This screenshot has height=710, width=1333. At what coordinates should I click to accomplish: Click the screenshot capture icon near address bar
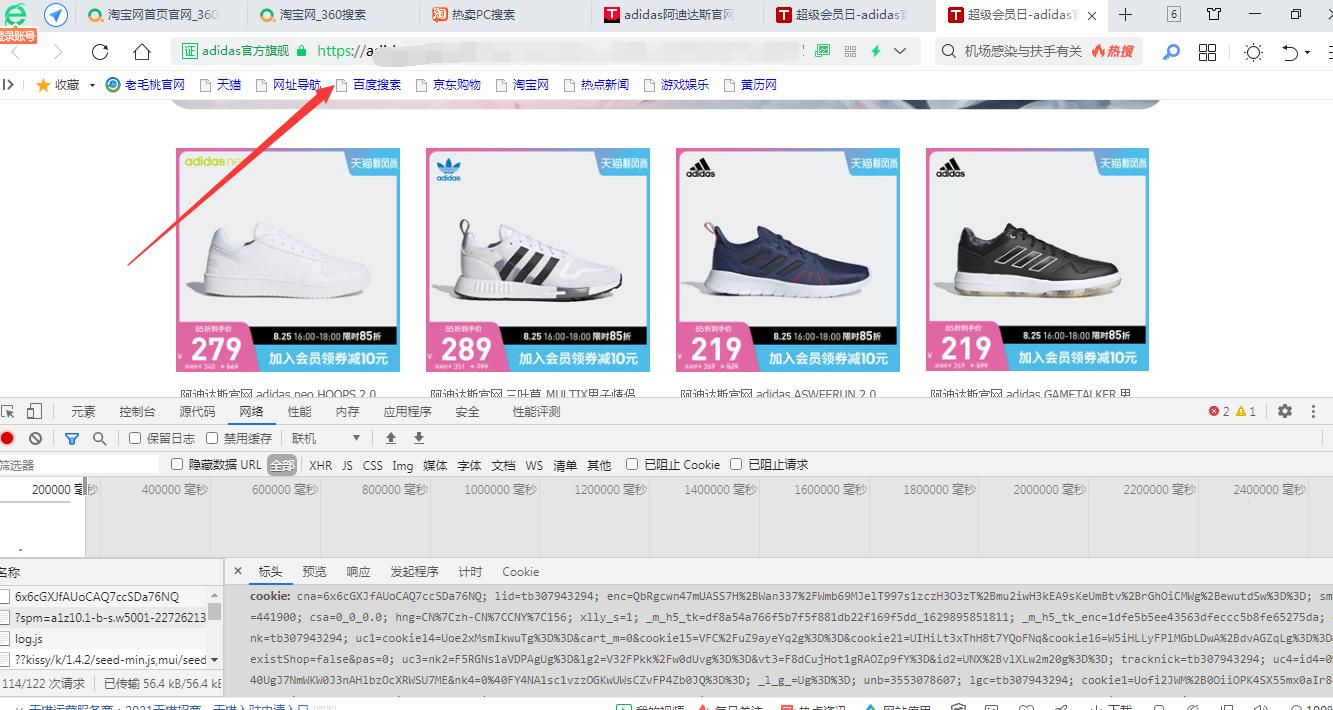coord(822,51)
